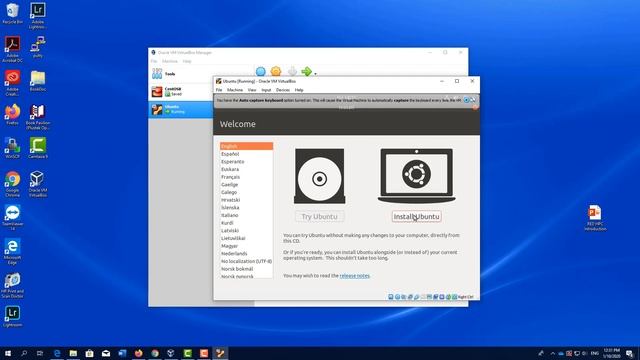The height and width of the screenshot is (360, 640).
Task: Open File menu in Ubuntu VM window
Action: tap(219, 90)
